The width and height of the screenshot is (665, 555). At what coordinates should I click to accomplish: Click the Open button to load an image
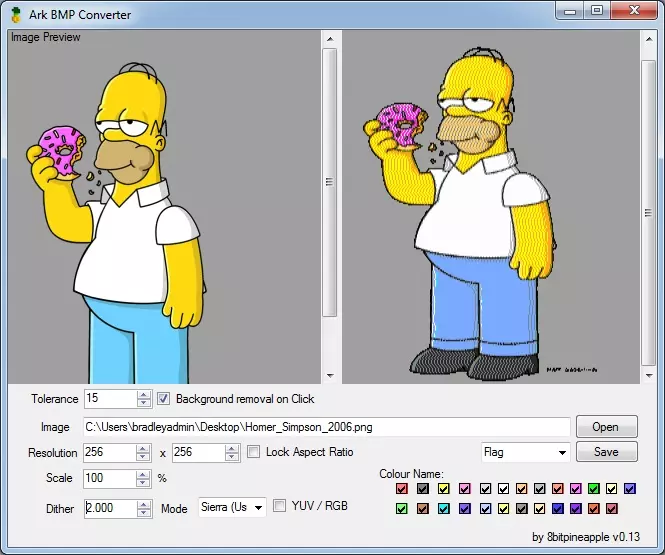coord(606,427)
